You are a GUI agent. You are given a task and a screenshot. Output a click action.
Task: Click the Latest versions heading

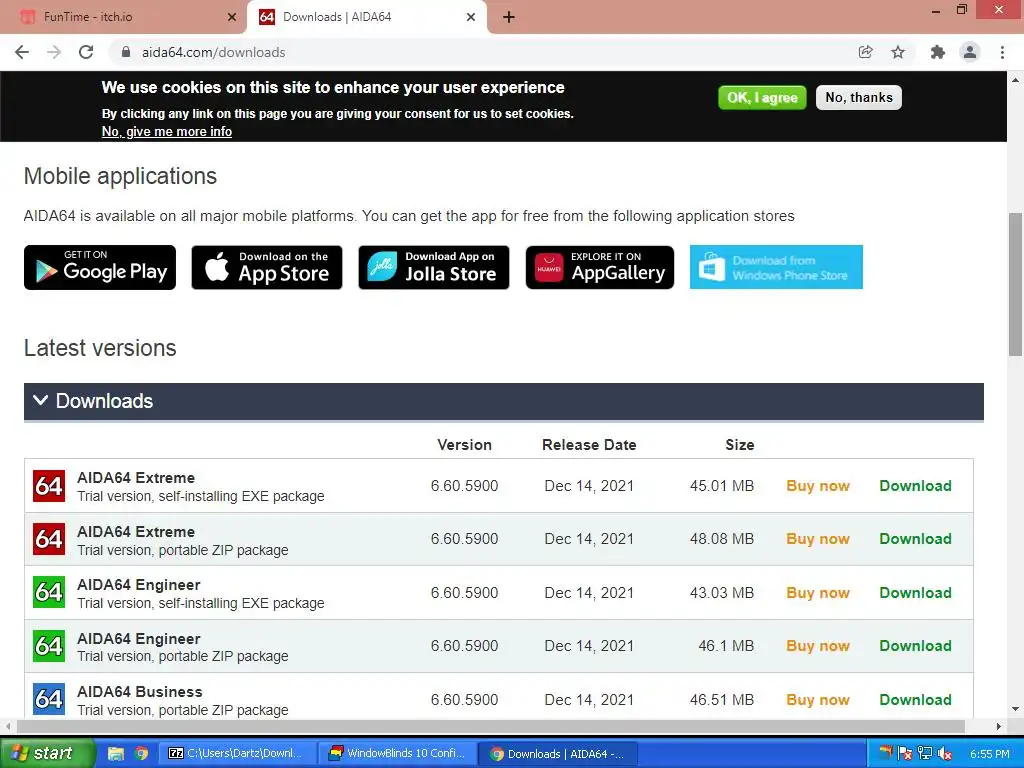[100, 348]
